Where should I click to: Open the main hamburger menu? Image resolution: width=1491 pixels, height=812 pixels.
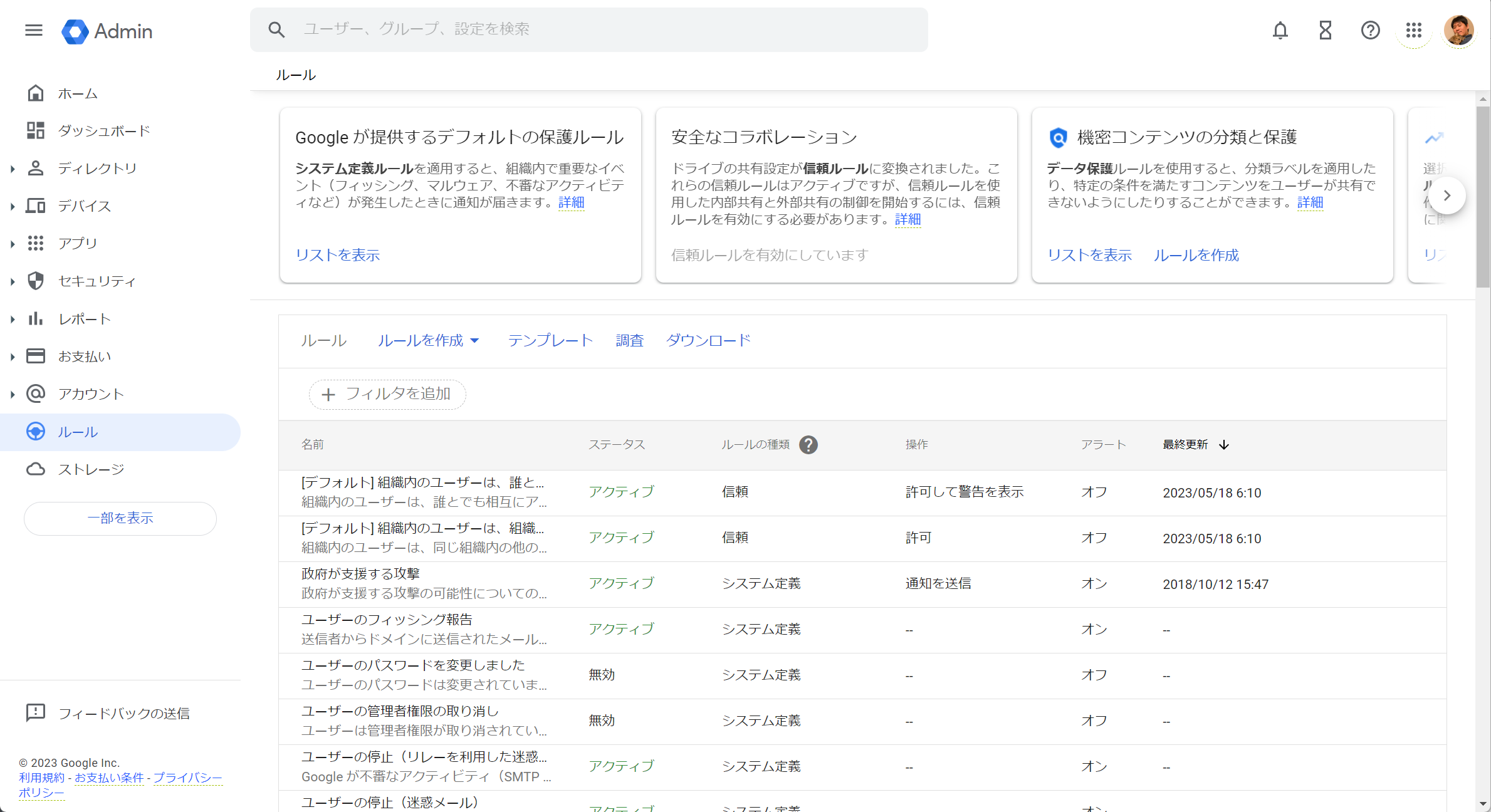click(x=34, y=30)
